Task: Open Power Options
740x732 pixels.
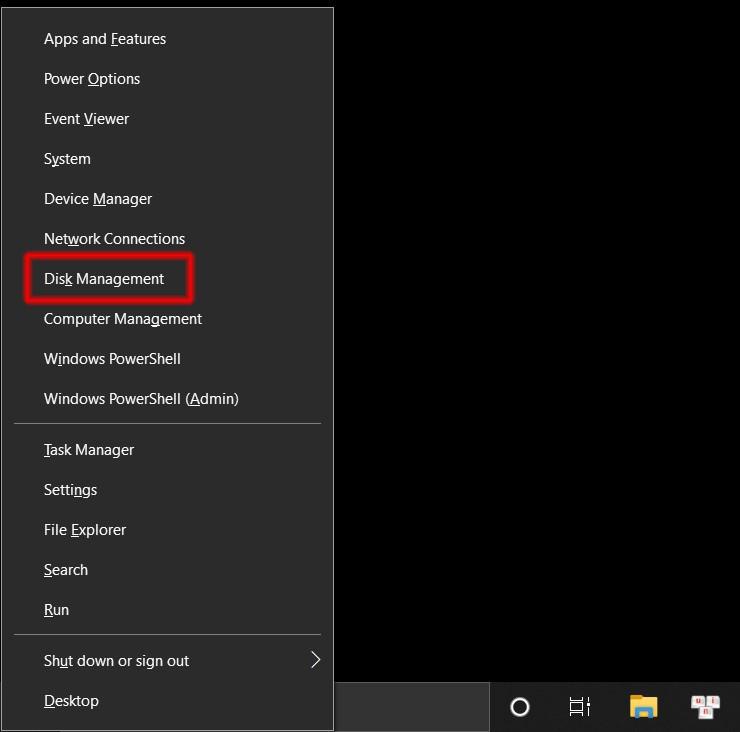Action: (x=92, y=79)
